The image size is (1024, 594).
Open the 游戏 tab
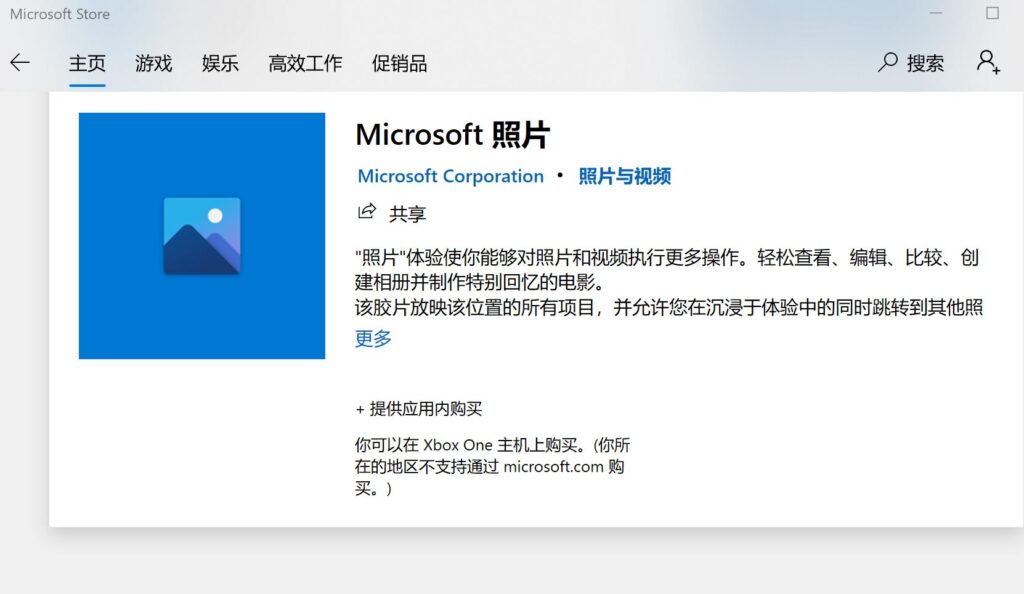153,63
